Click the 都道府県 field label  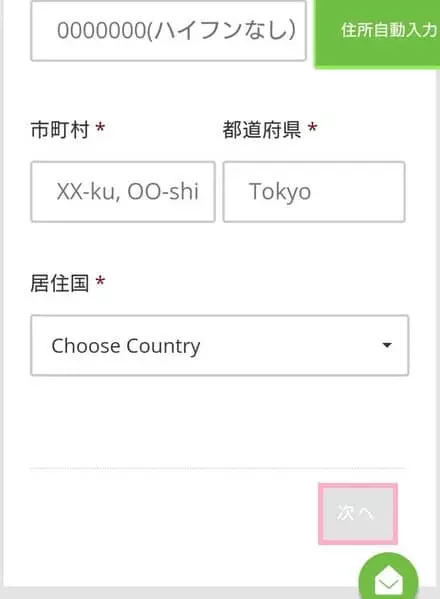(262, 130)
